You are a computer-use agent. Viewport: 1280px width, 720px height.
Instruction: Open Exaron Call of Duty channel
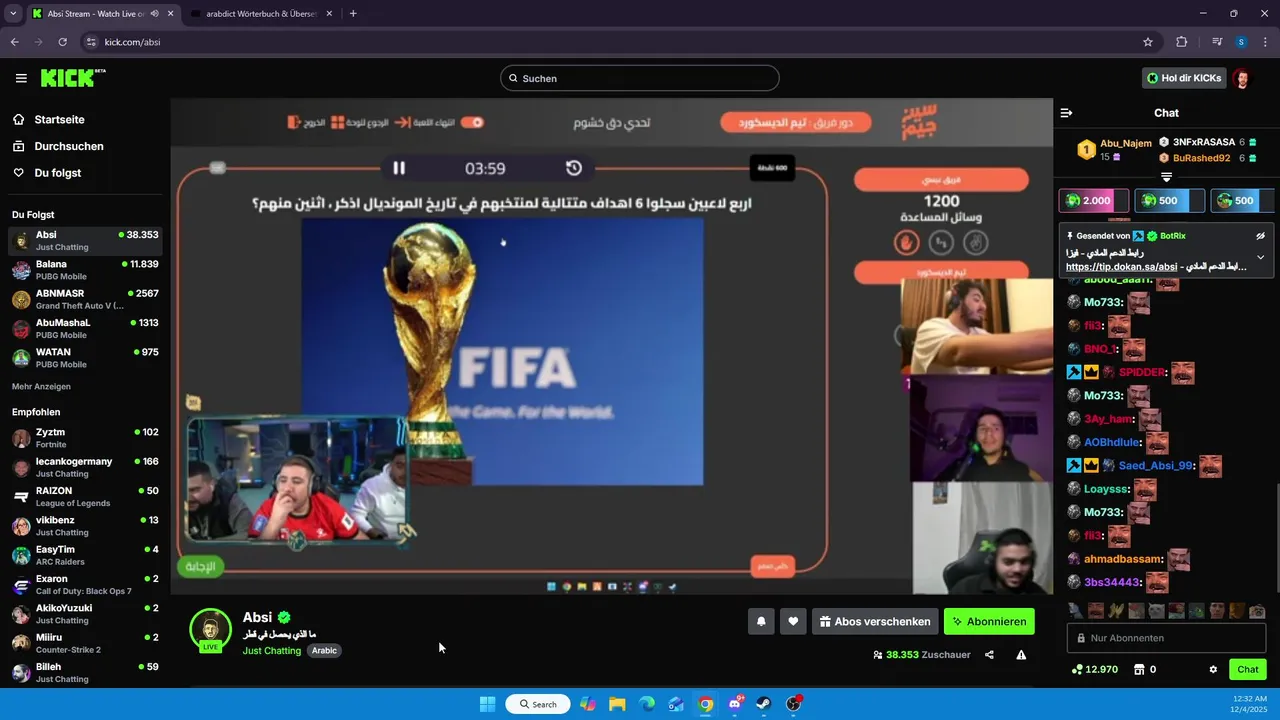[x=85, y=584]
